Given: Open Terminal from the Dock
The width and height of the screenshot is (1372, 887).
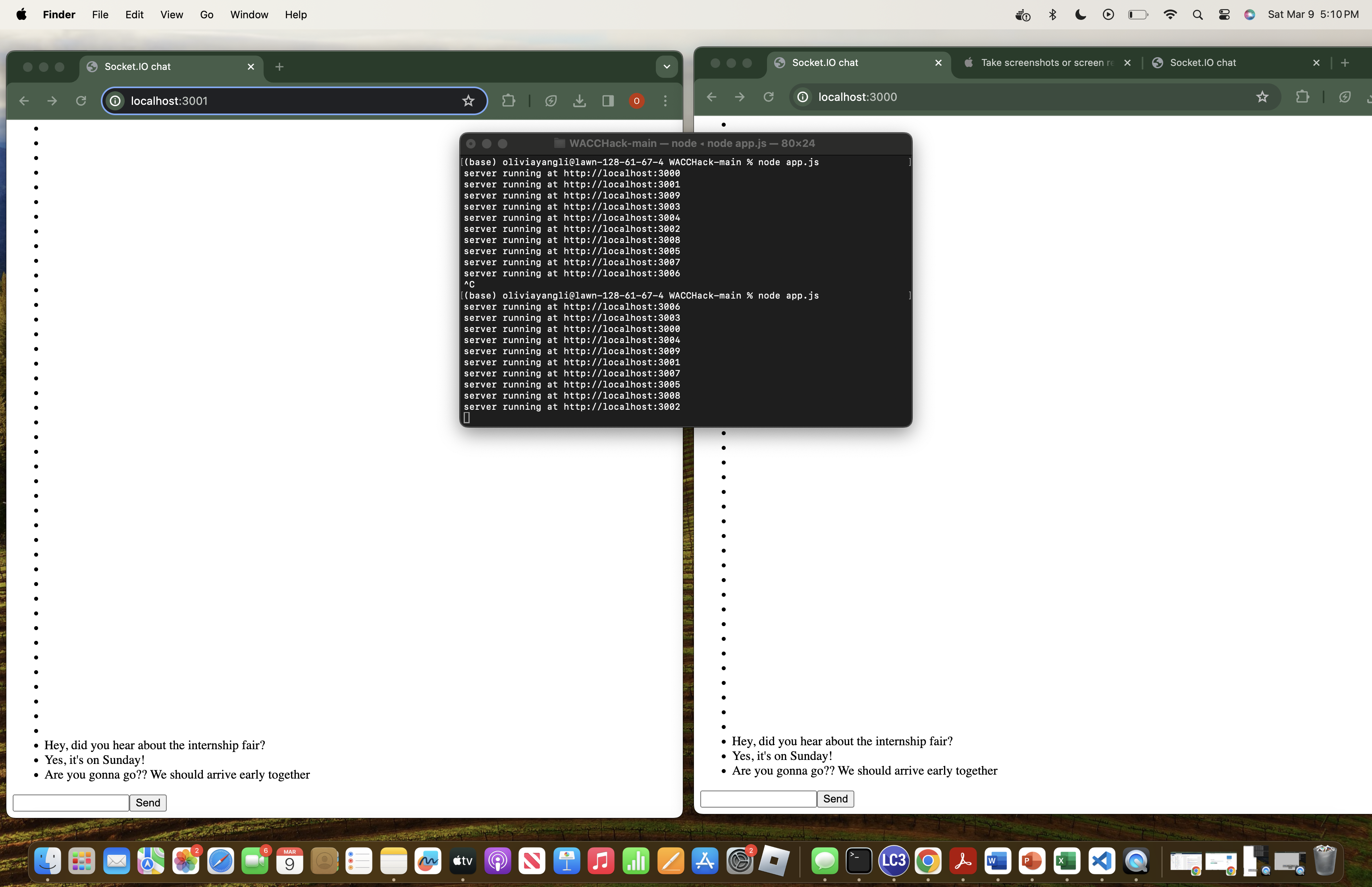Looking at the screenshot, I should coord(858,861).
